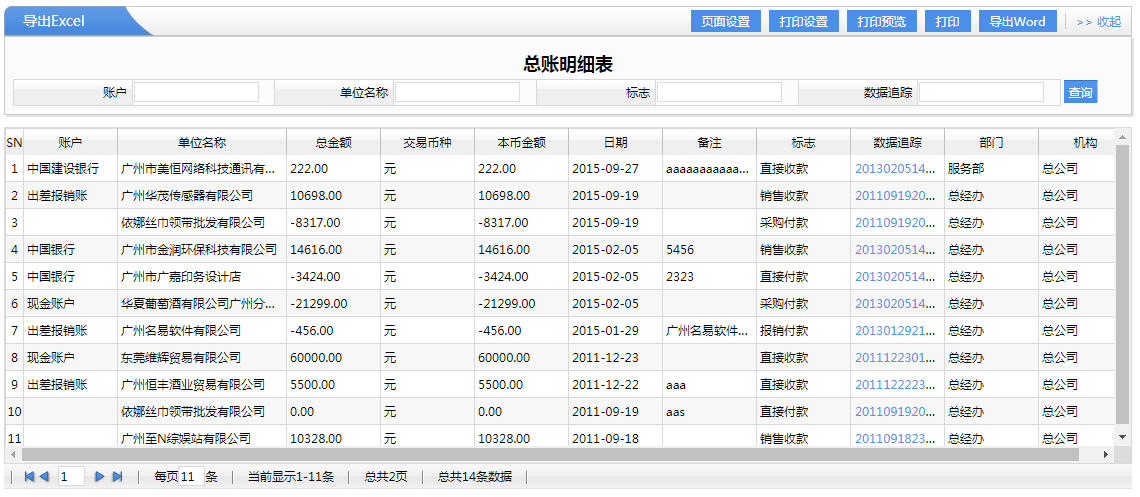Image resolution: width=1140 pixels, height=497 pixels.
Task: Click the page number input box
Action: coord(71,477)
